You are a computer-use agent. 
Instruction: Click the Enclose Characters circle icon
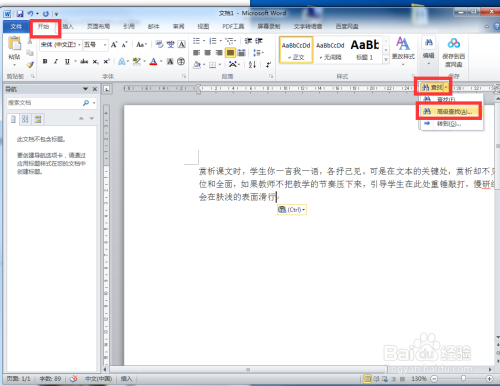[x=181, y=62]
